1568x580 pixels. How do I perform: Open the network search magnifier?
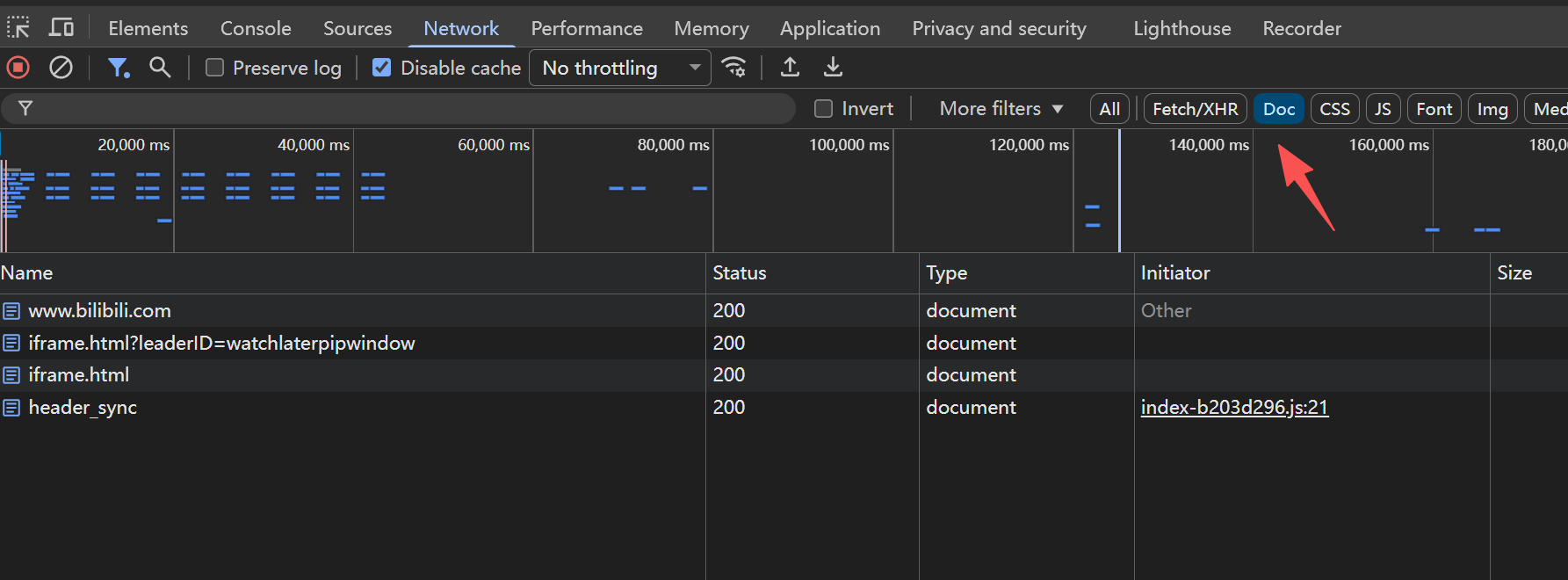pyautogui.click(x=160, y=68)
